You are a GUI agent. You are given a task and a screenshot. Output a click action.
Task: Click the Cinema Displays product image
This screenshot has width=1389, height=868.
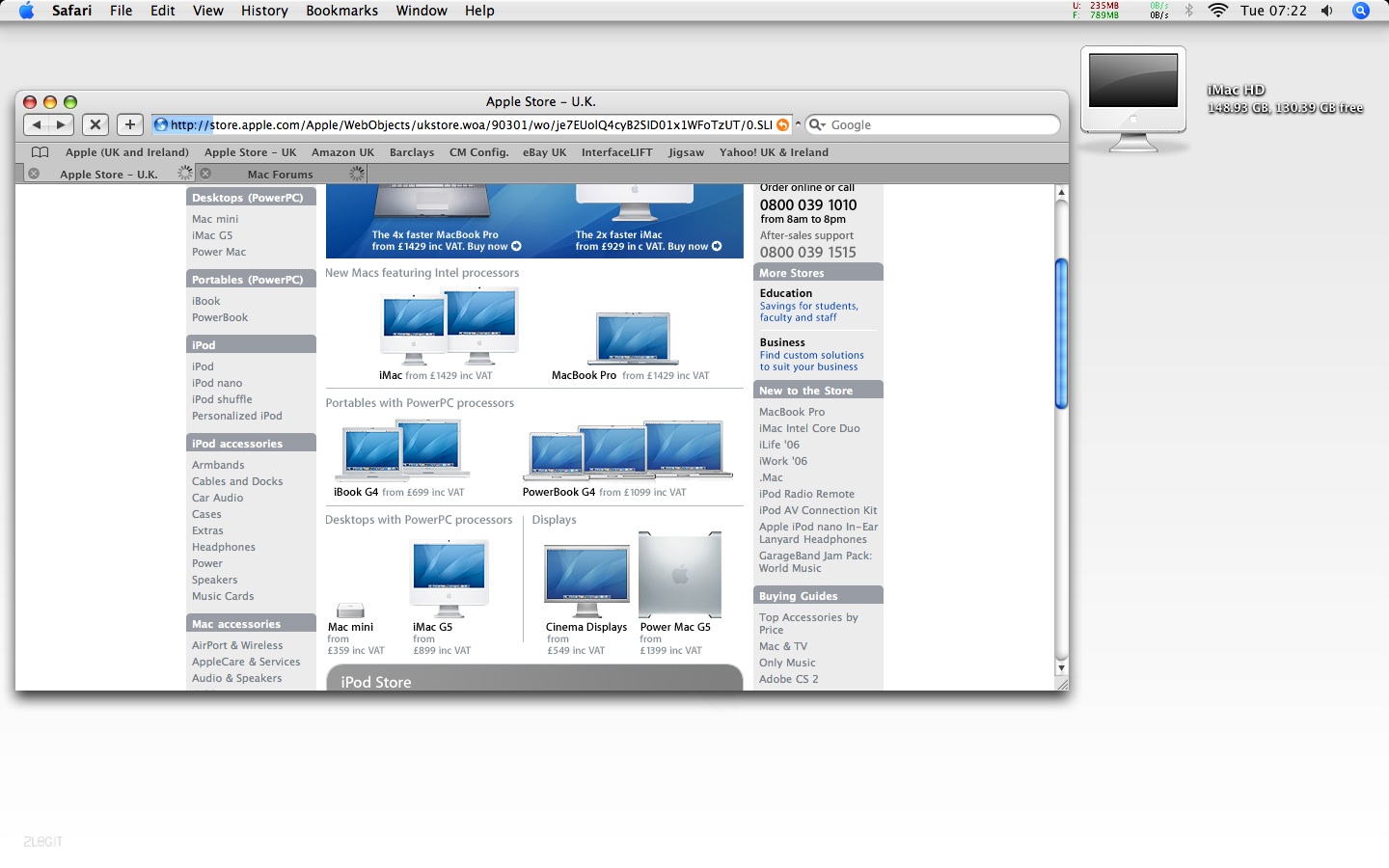point(586,581)
